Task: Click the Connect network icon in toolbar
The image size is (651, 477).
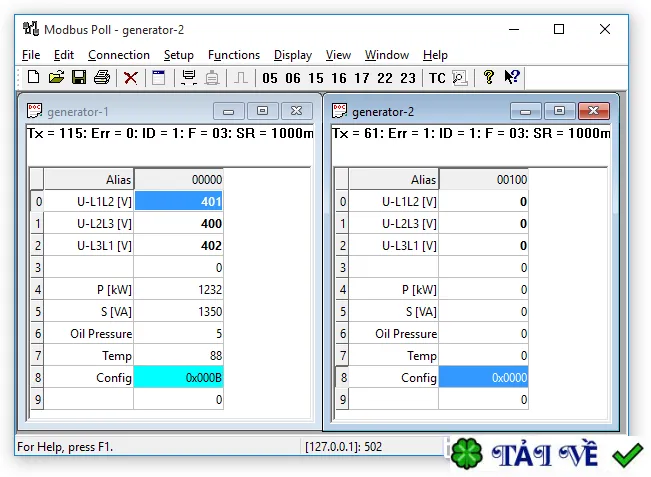Action: (x=189, y=78)
